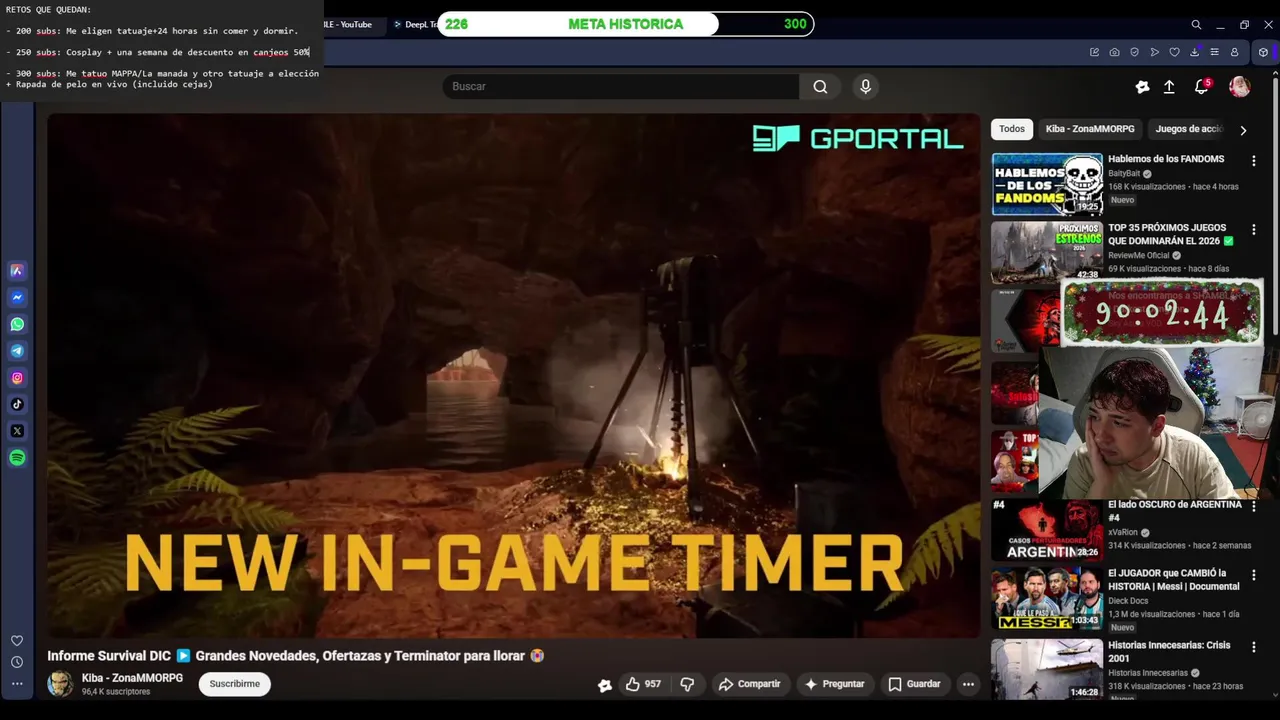Switch to the DeepL browser tab
Viewport: 1280px width, 720px height.
pos(414,24)
